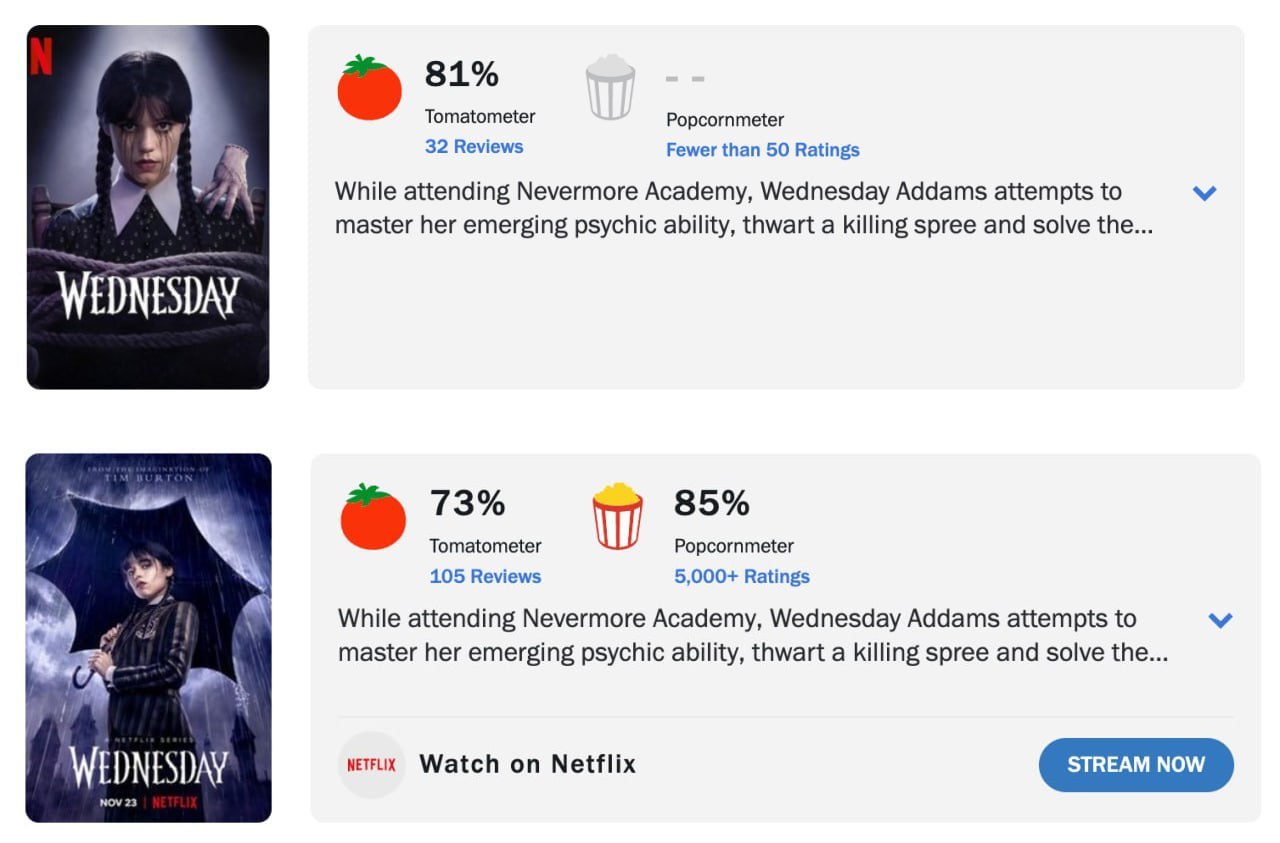1280x843 pixels.
Task: Open the 105 Reviews link
Action: click(x=485, y=576)
